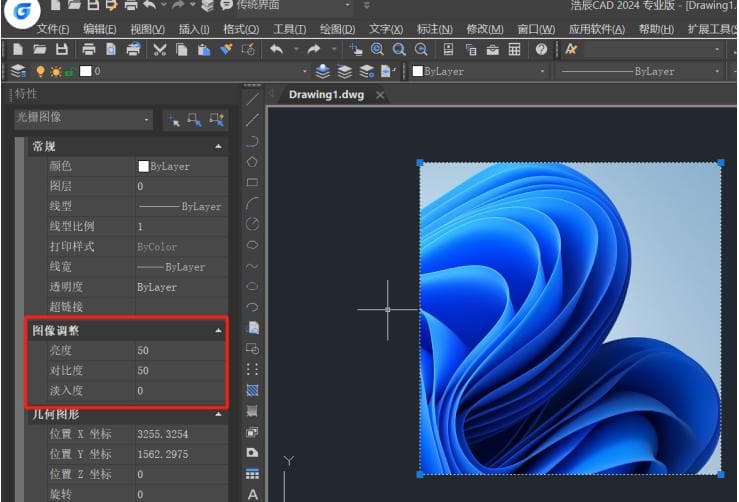Image resolution: width=739 pixels, height=502 pixels.
Task: Open the 标注(N) menu
Action: pos(435,29)
